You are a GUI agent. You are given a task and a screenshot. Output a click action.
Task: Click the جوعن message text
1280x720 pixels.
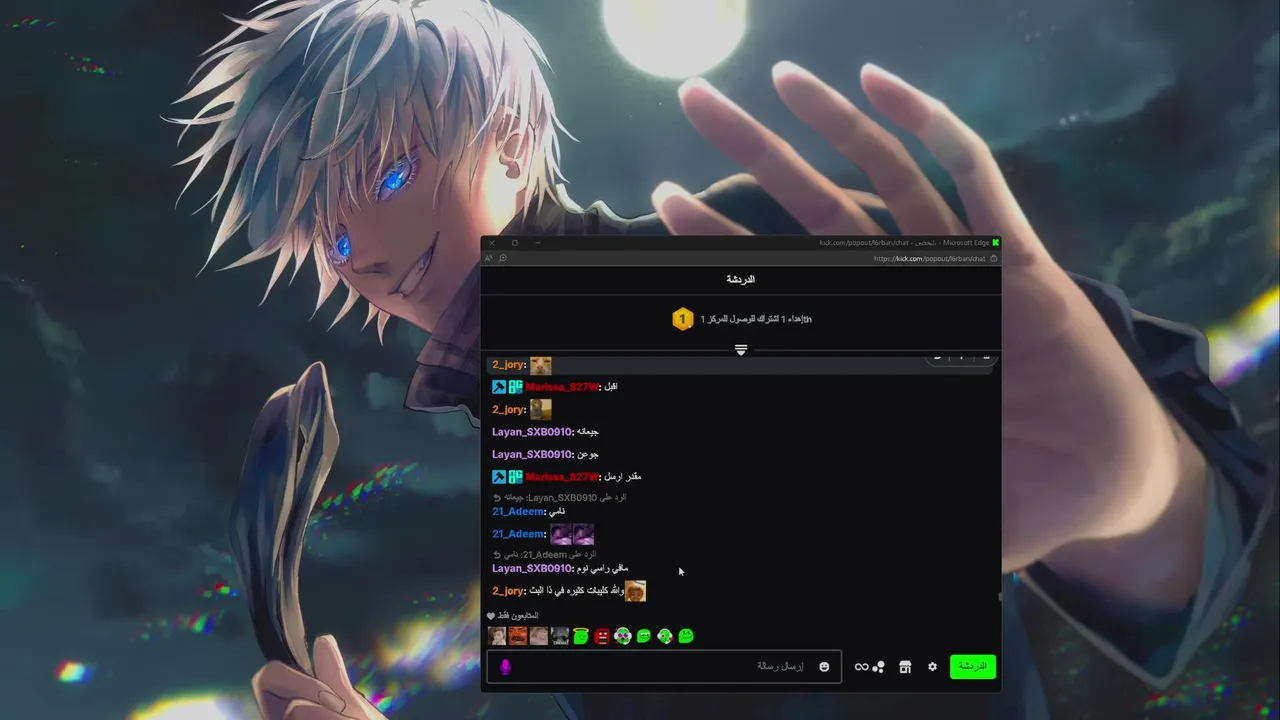(x=588, y=454)
